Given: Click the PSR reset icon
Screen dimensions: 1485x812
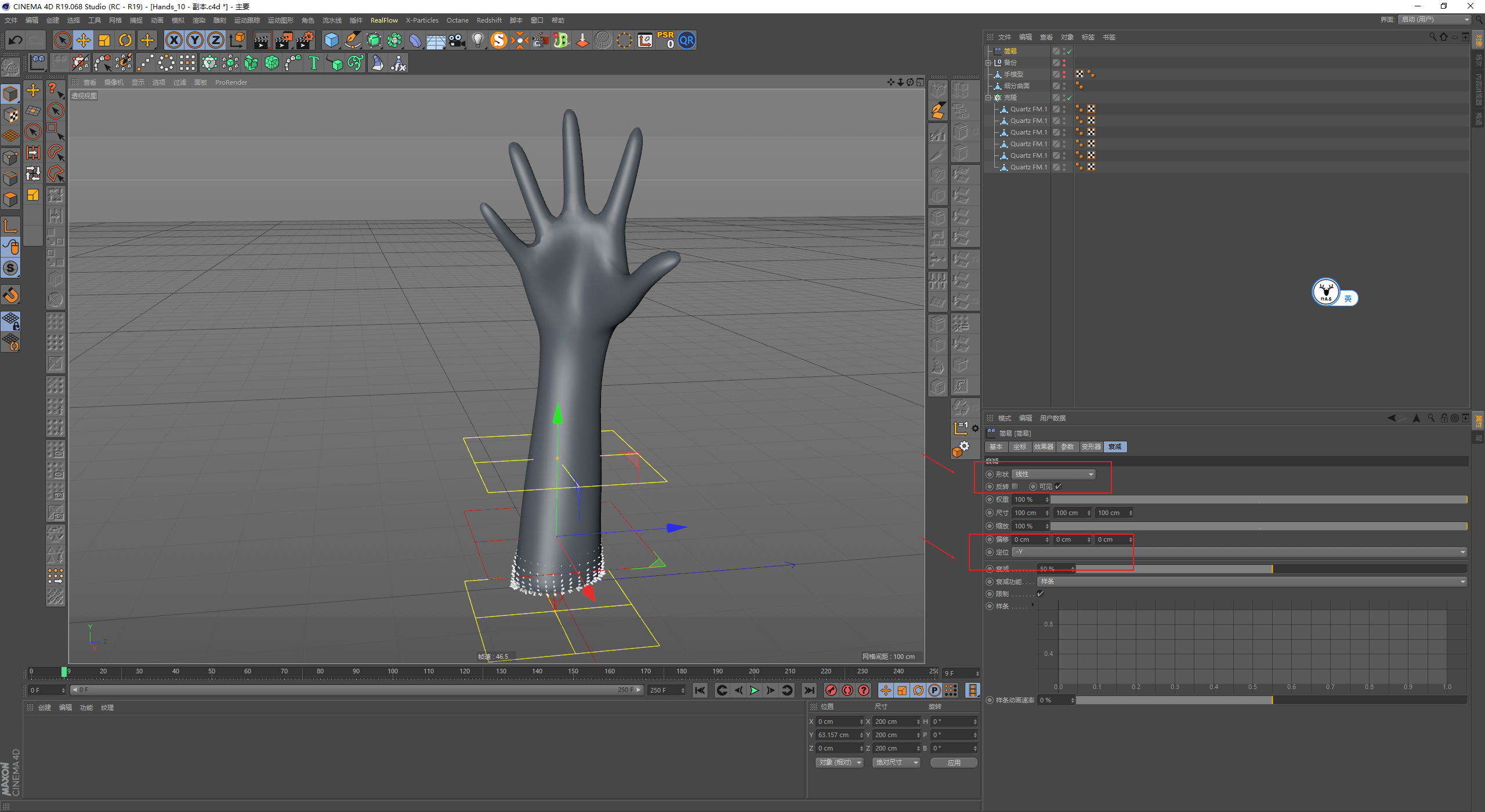Looking at the screenshot, I should click(x=665, y=40).
